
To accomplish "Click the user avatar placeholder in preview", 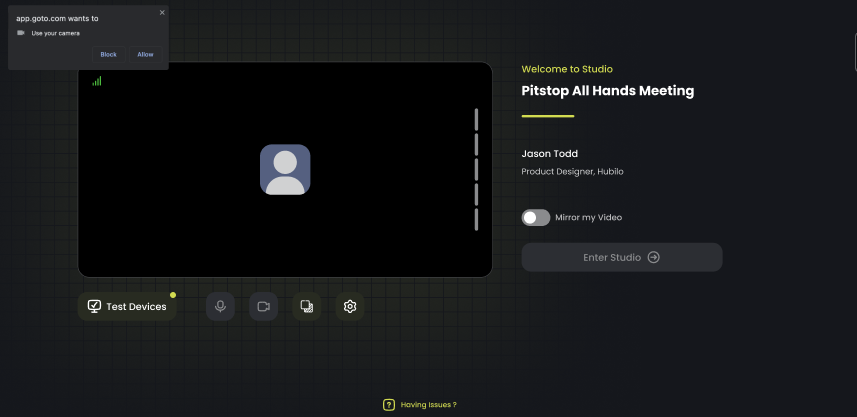I will pyautogui.click(x=285, y=169).
